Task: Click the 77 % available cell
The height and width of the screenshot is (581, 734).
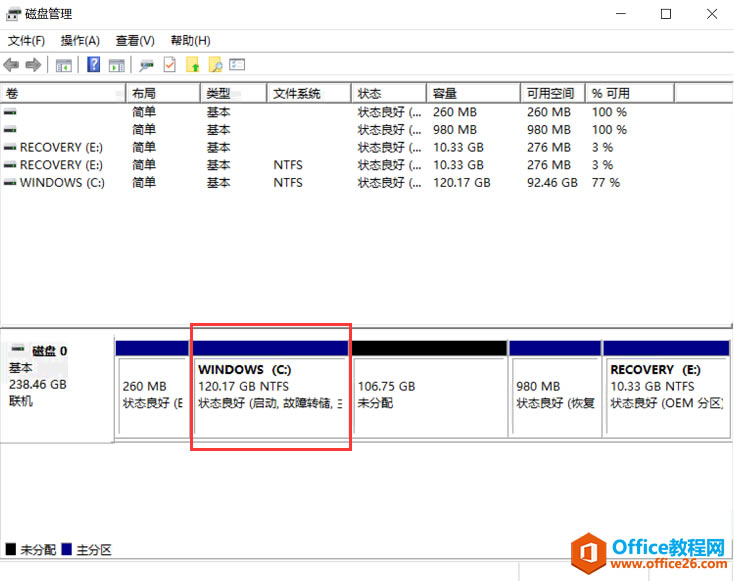Action: [606, 183]
